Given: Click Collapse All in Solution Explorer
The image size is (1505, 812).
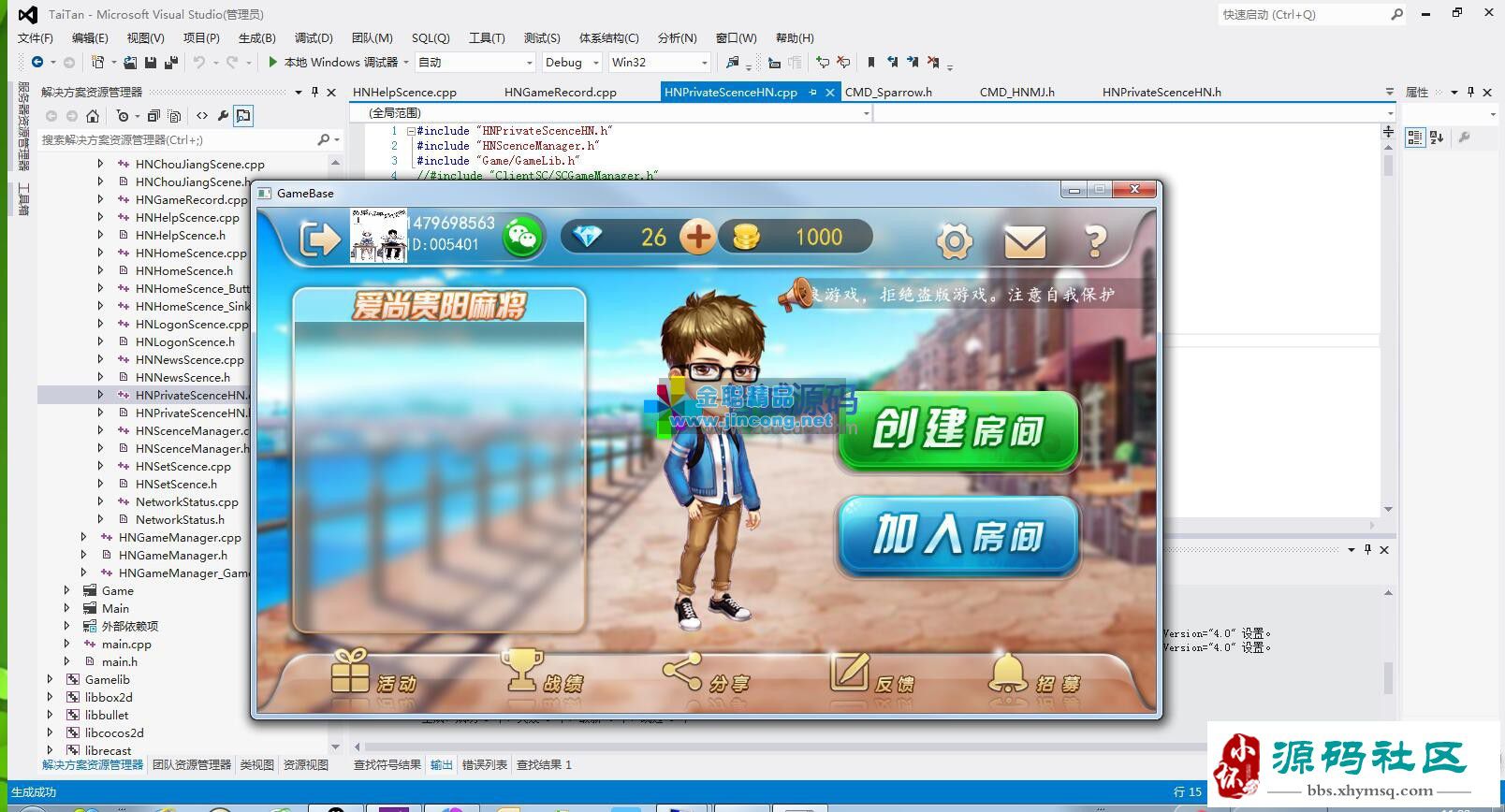Looking at the screenshot, I should 153,116.
